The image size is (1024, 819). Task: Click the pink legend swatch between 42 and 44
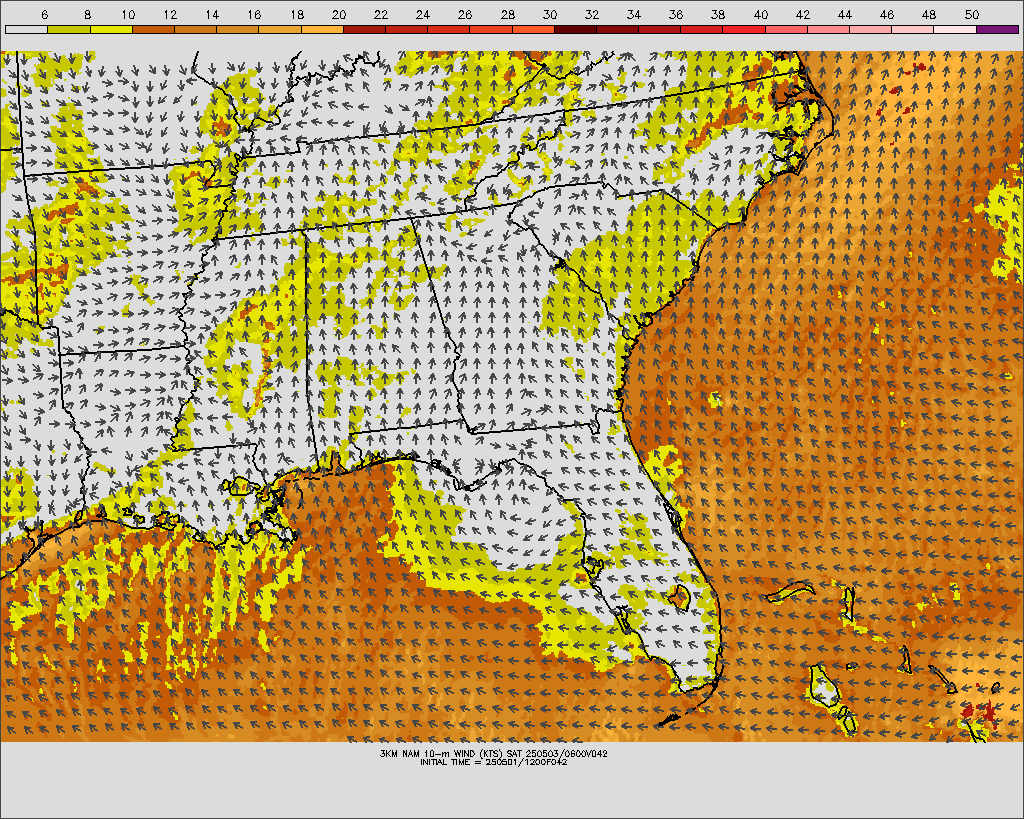[829, 29]
